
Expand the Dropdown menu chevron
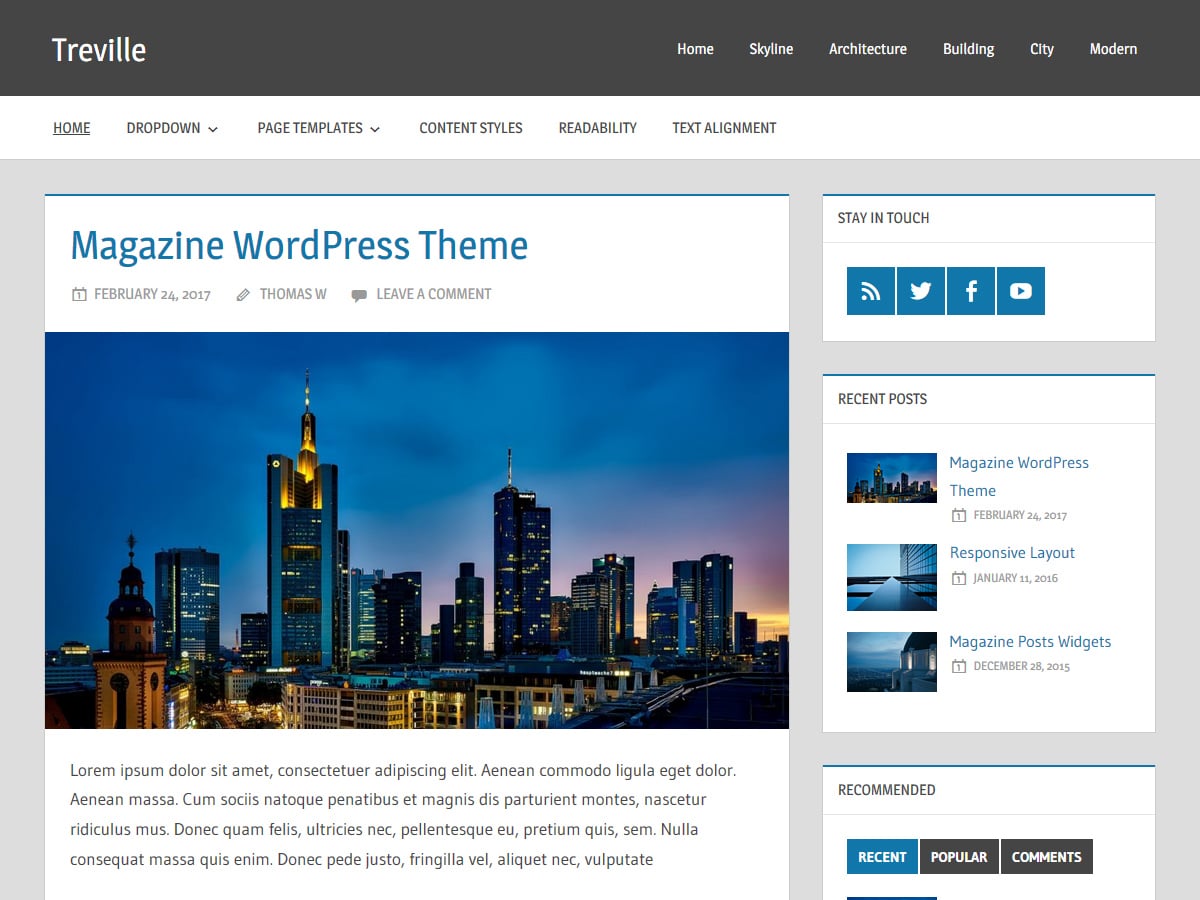213,129
